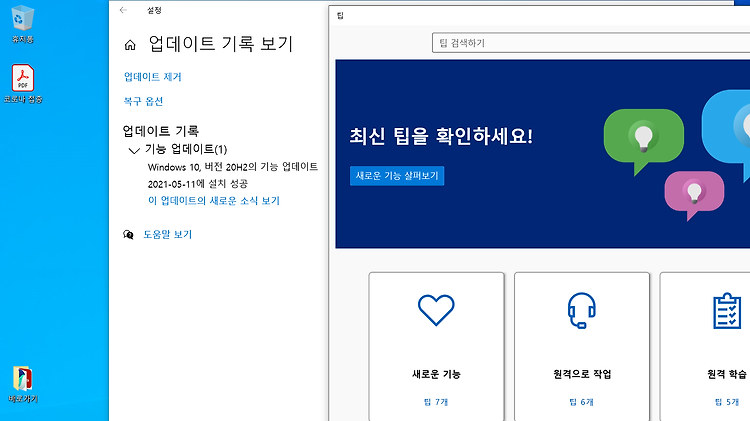
Task: Click the 새로운 기능 살펴보기 button
Action: (x=397, y=176)
